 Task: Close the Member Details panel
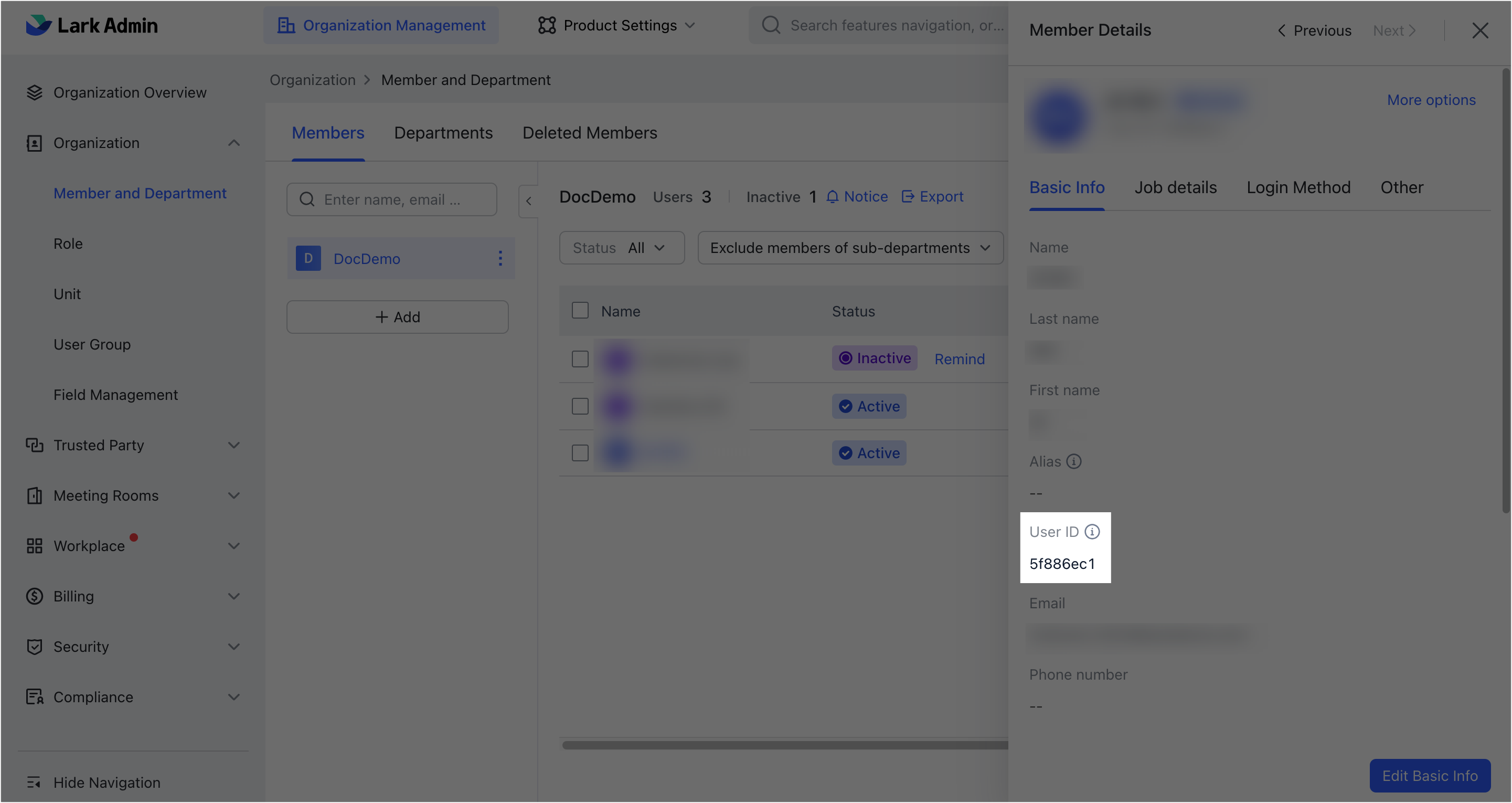click(x=1479, y=30)
